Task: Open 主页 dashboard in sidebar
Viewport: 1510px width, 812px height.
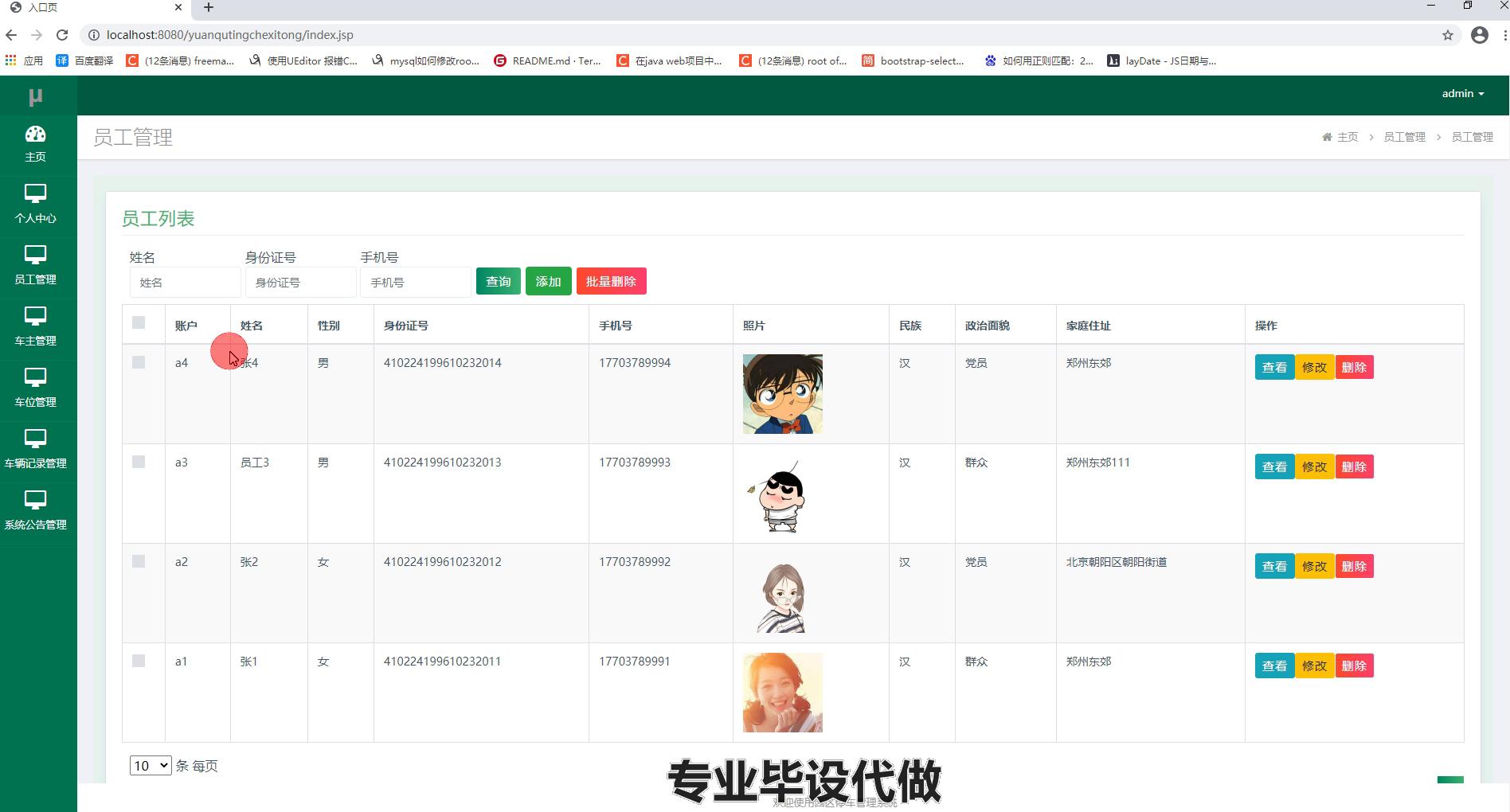Action: click(36, 144)
